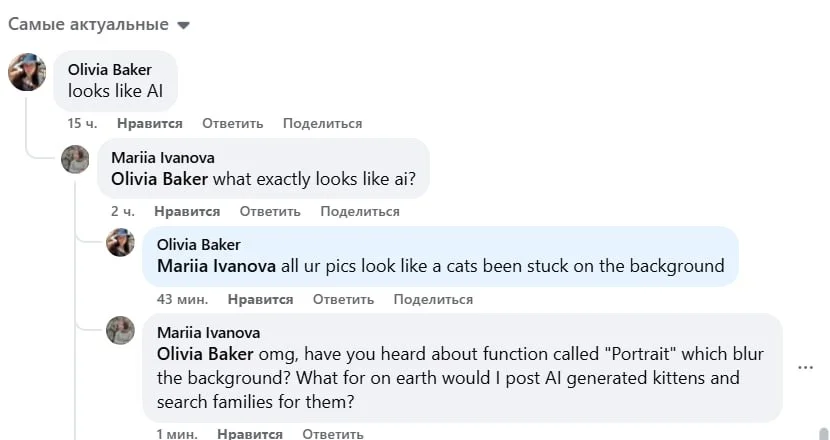The image size is (830, 440).
Task: Open Olivia Baker's profile name on top comment
Action: [x=109, y=69]
